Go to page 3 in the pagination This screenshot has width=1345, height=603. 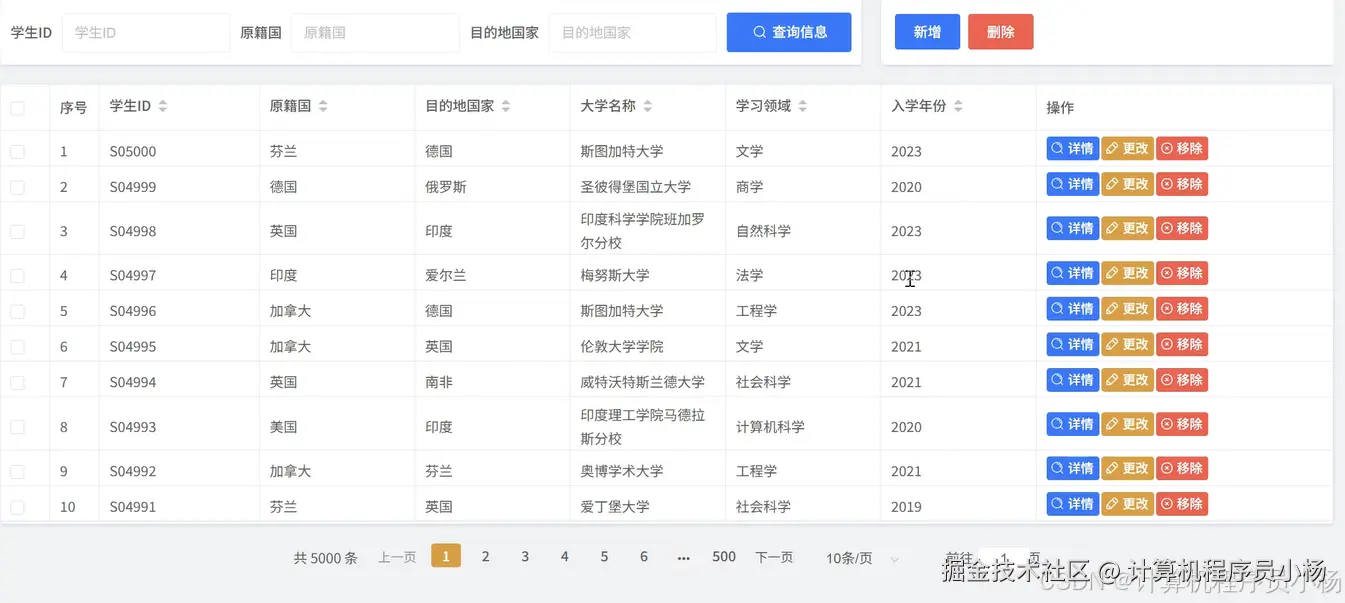tap(524, 556)
